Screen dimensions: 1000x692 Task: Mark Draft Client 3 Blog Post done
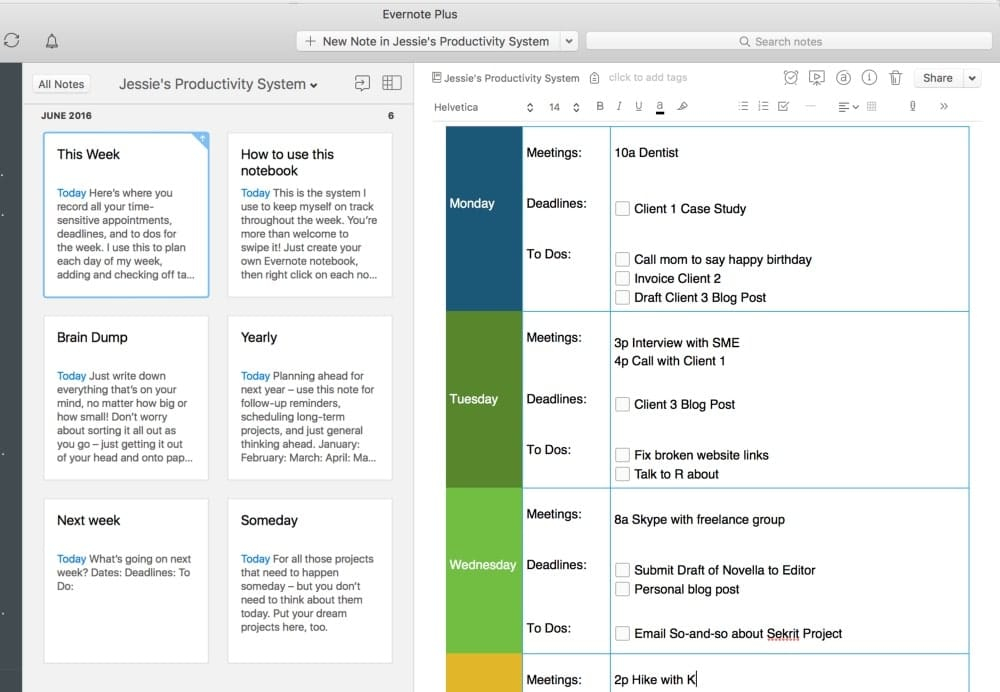pos(622,297)
